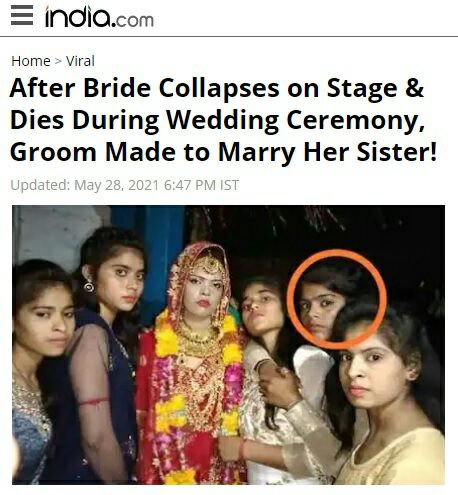
Task: Click the word "Groom" in the headline
Action: click(53, 152)
